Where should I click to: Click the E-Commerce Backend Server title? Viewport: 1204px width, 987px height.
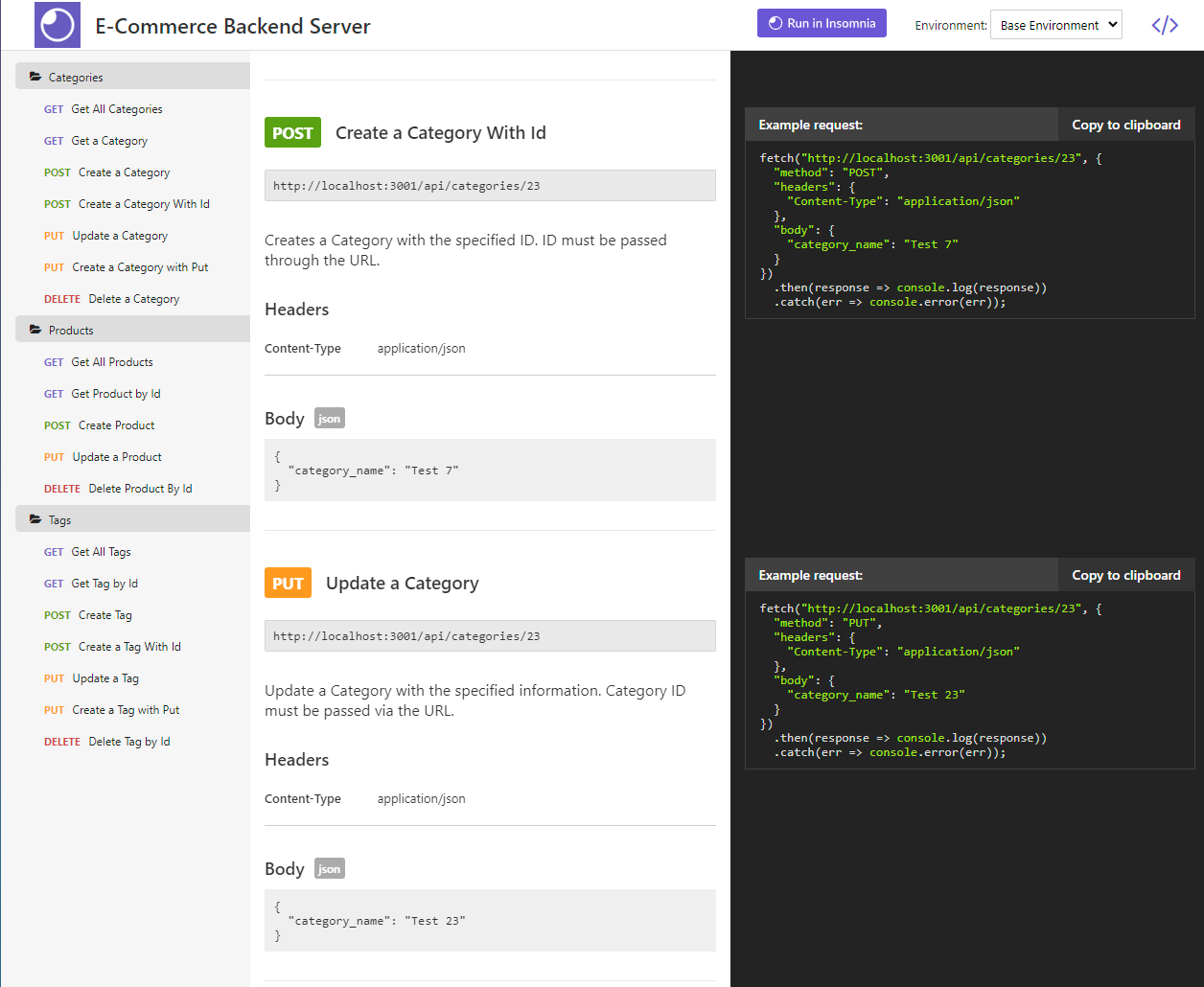233,26
